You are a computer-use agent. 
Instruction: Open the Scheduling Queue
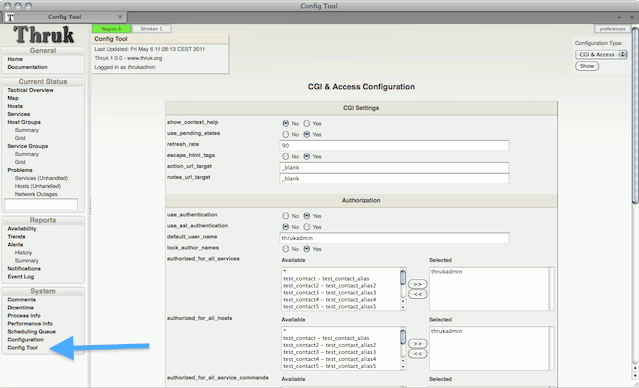pyautogui.click(x=31, y=331)
